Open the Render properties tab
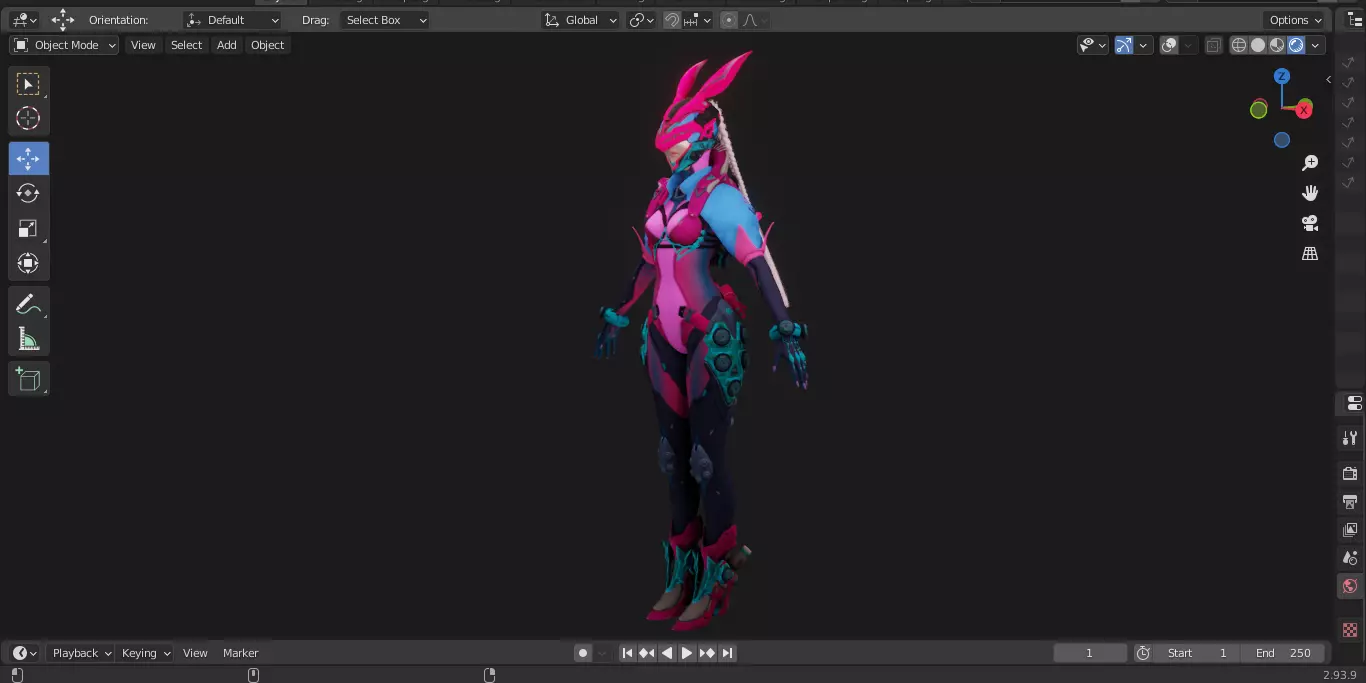 click(x=1350, y=473)
